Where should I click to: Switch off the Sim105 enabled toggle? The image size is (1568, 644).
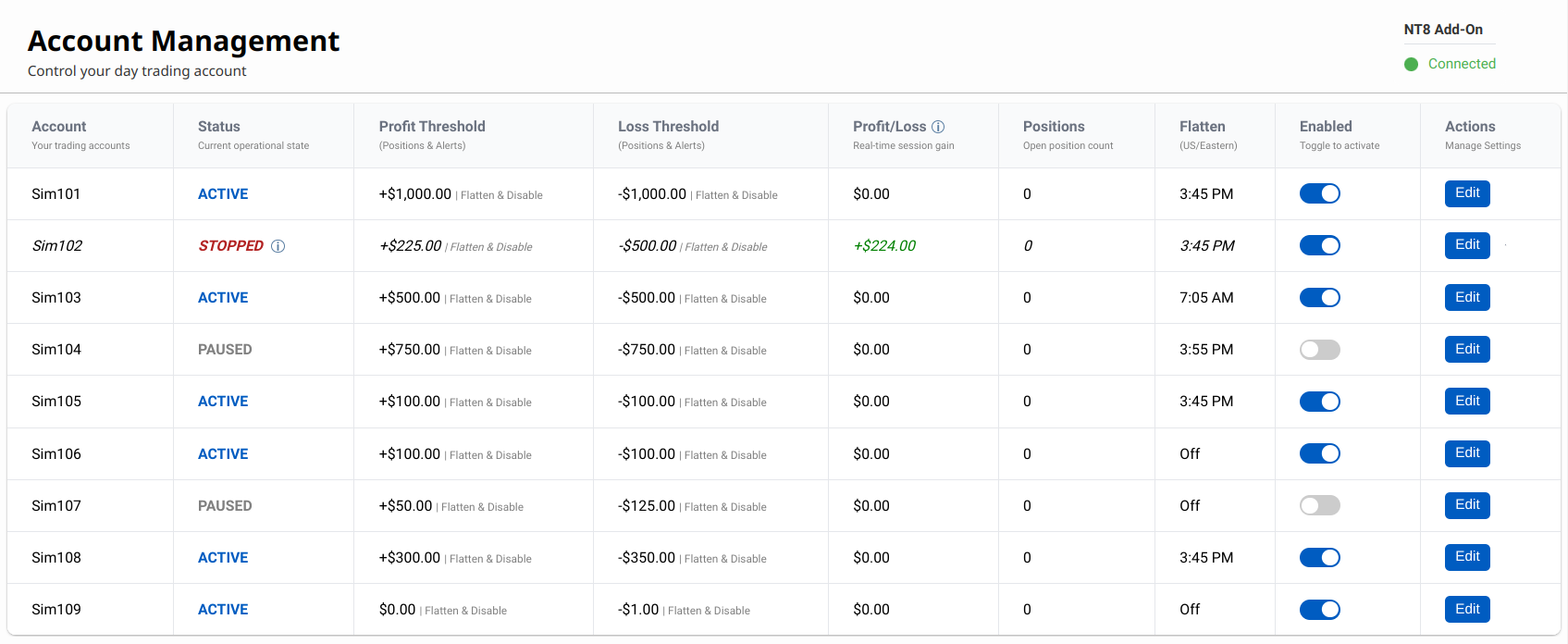1320,401
